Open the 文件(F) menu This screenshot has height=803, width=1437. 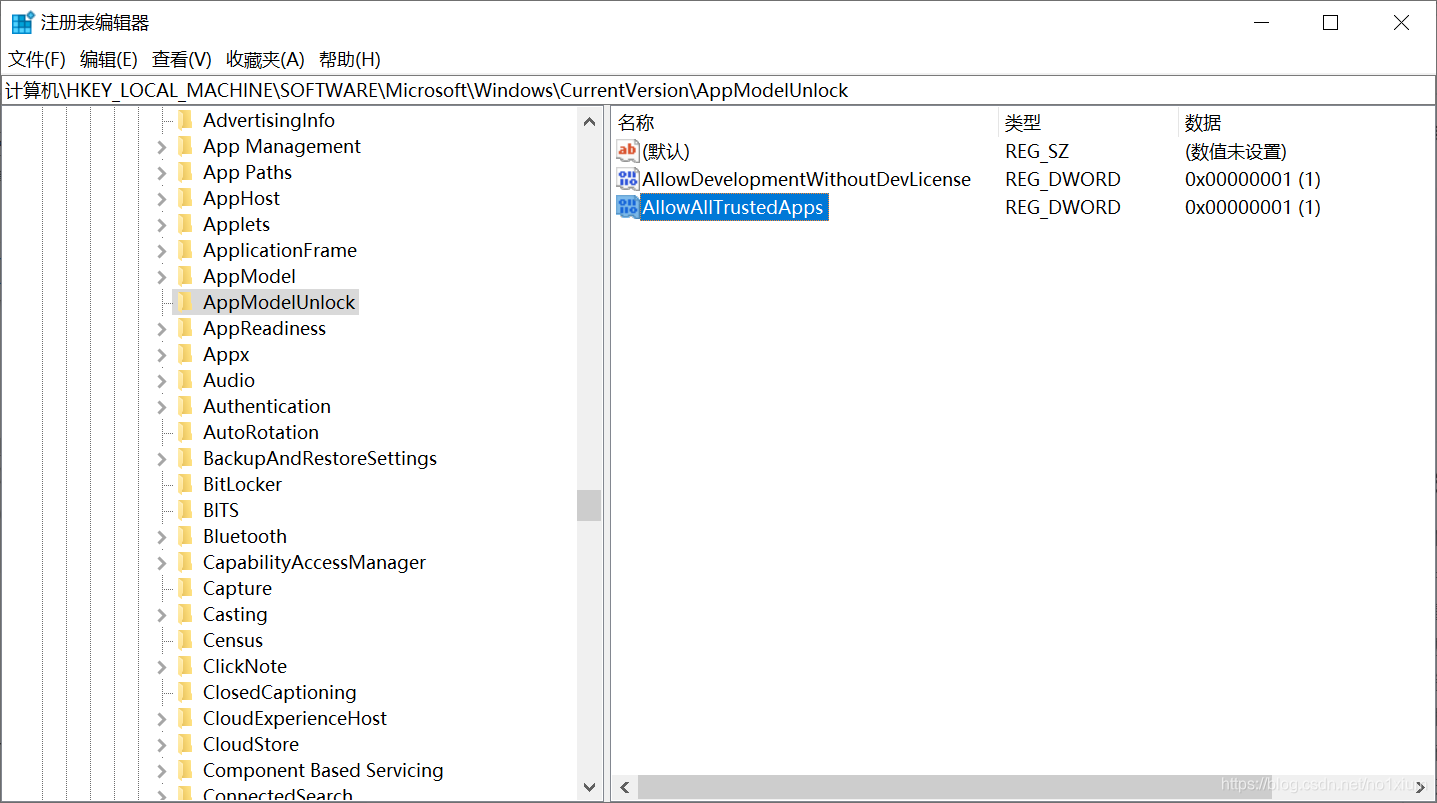pyautogui.click(x=37, y=59)
